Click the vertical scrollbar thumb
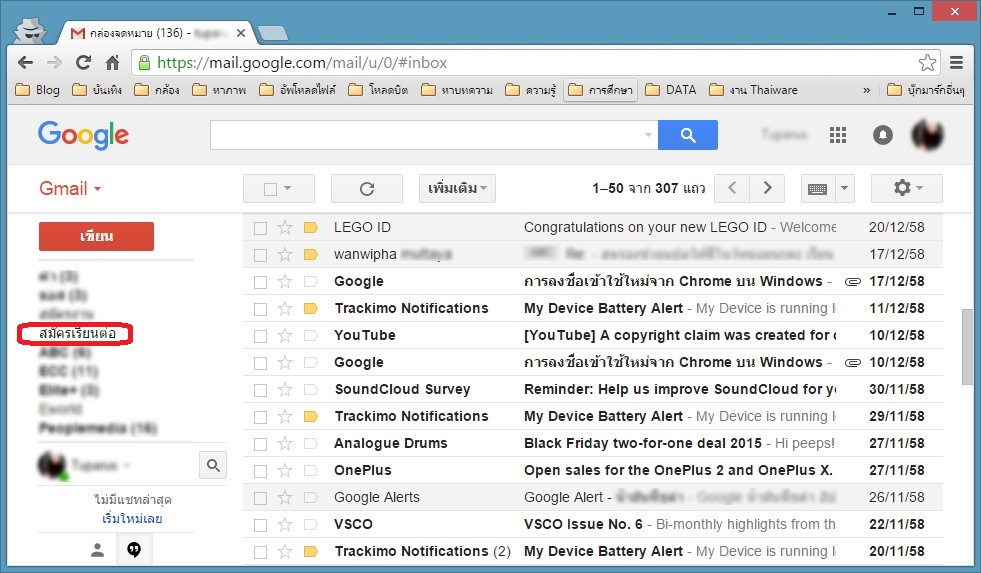Viewport: 981px width, 573px height. (968, 347)
